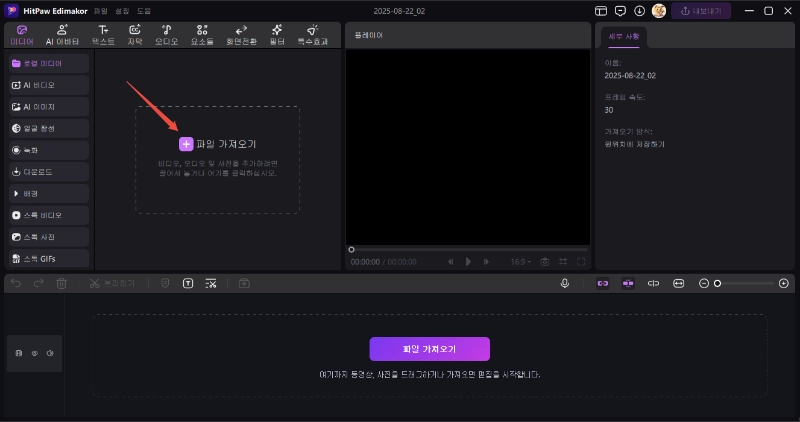Select 얼굴 합성 in the sidebar
Screen dimensions: 800x422
tap(49, 129)
